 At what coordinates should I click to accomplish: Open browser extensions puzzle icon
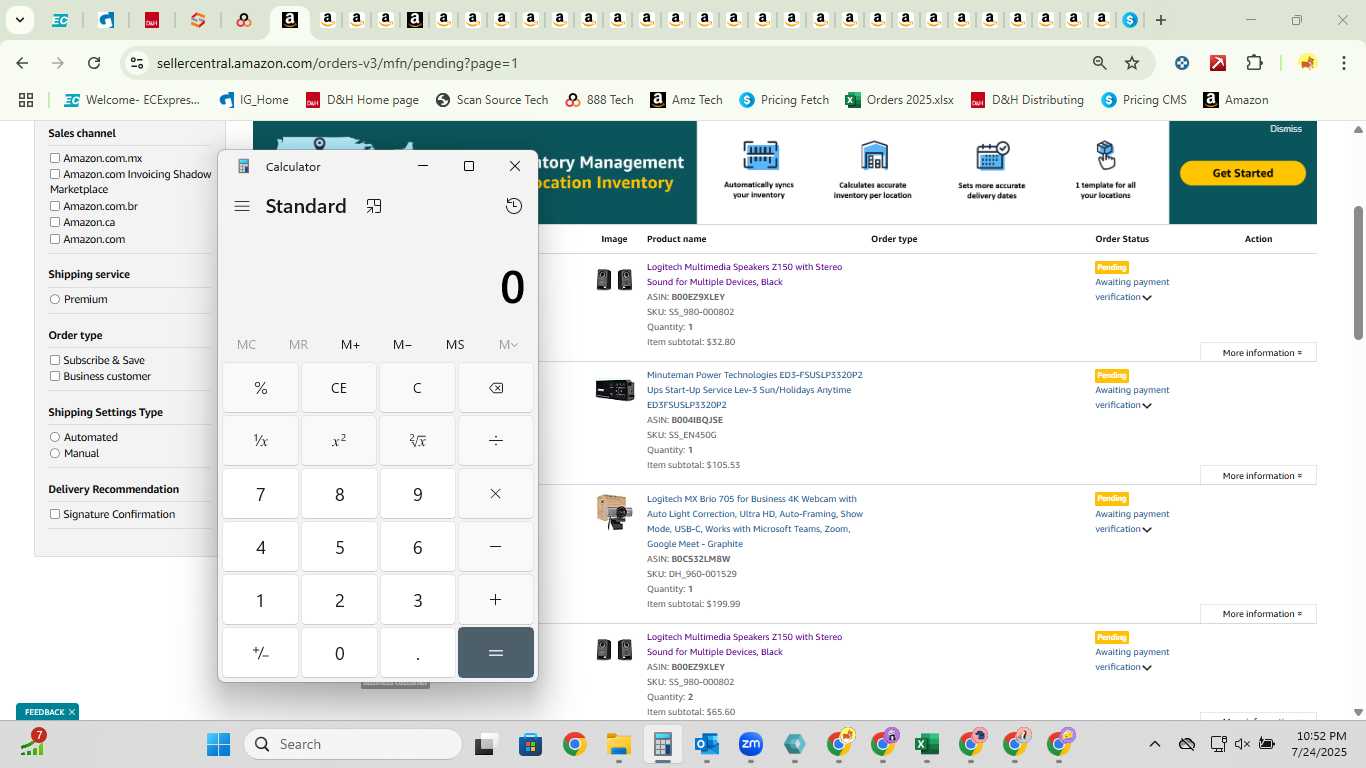pos(1254,63)
